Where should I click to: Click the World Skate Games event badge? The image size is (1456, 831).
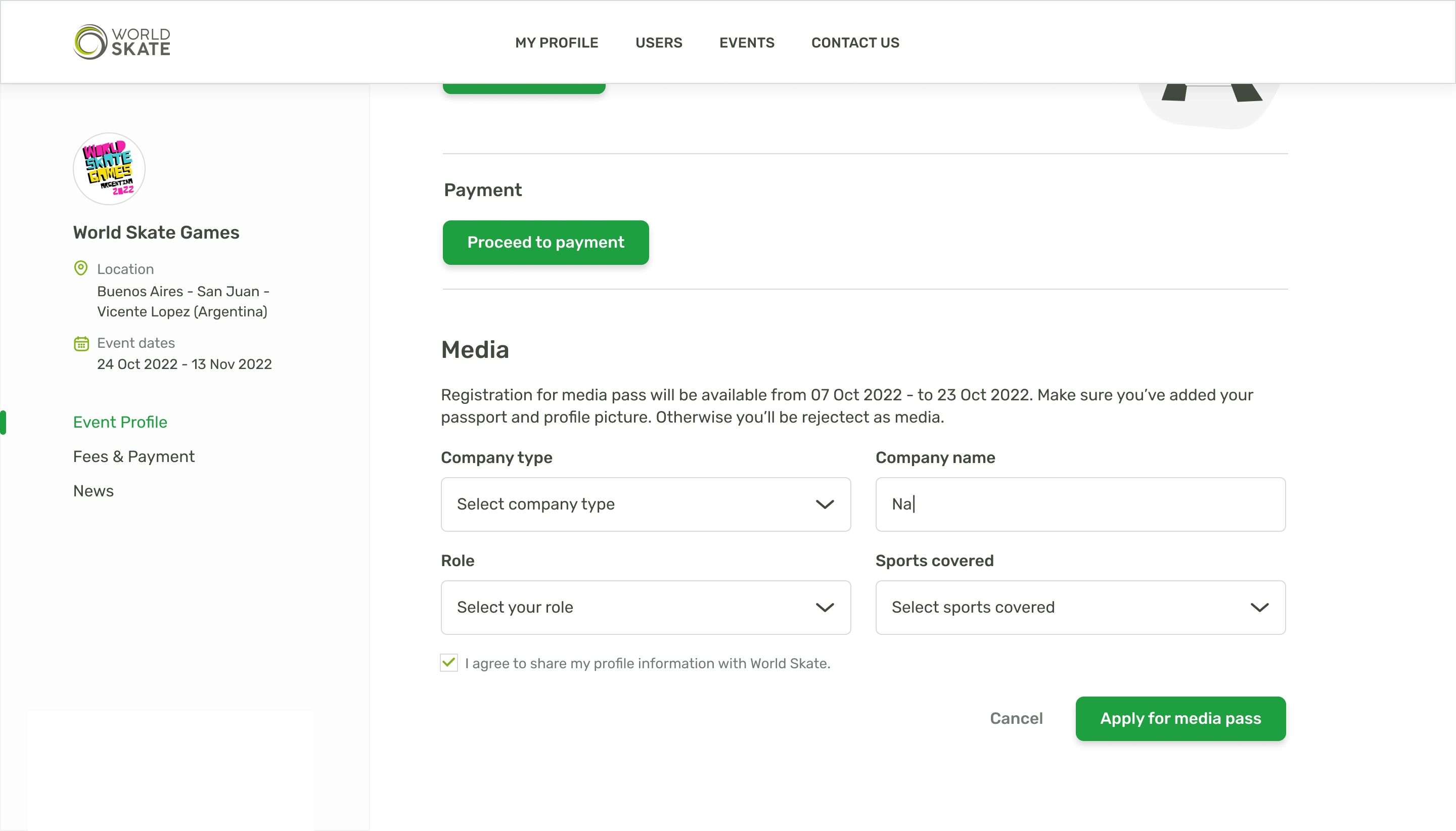[x=109, y=169]
